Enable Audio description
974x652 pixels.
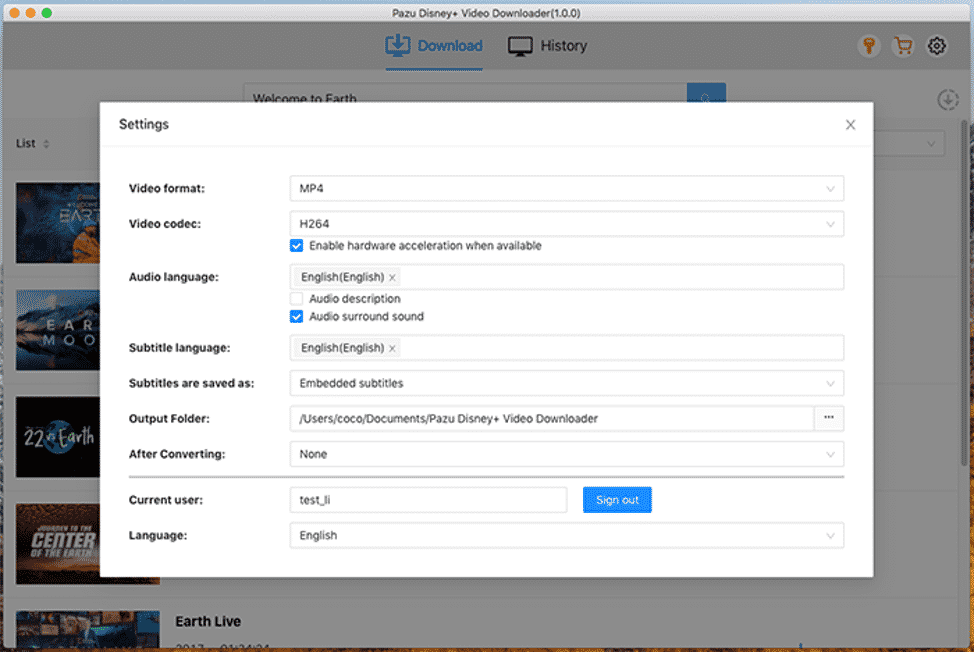[x=297, y=298]
